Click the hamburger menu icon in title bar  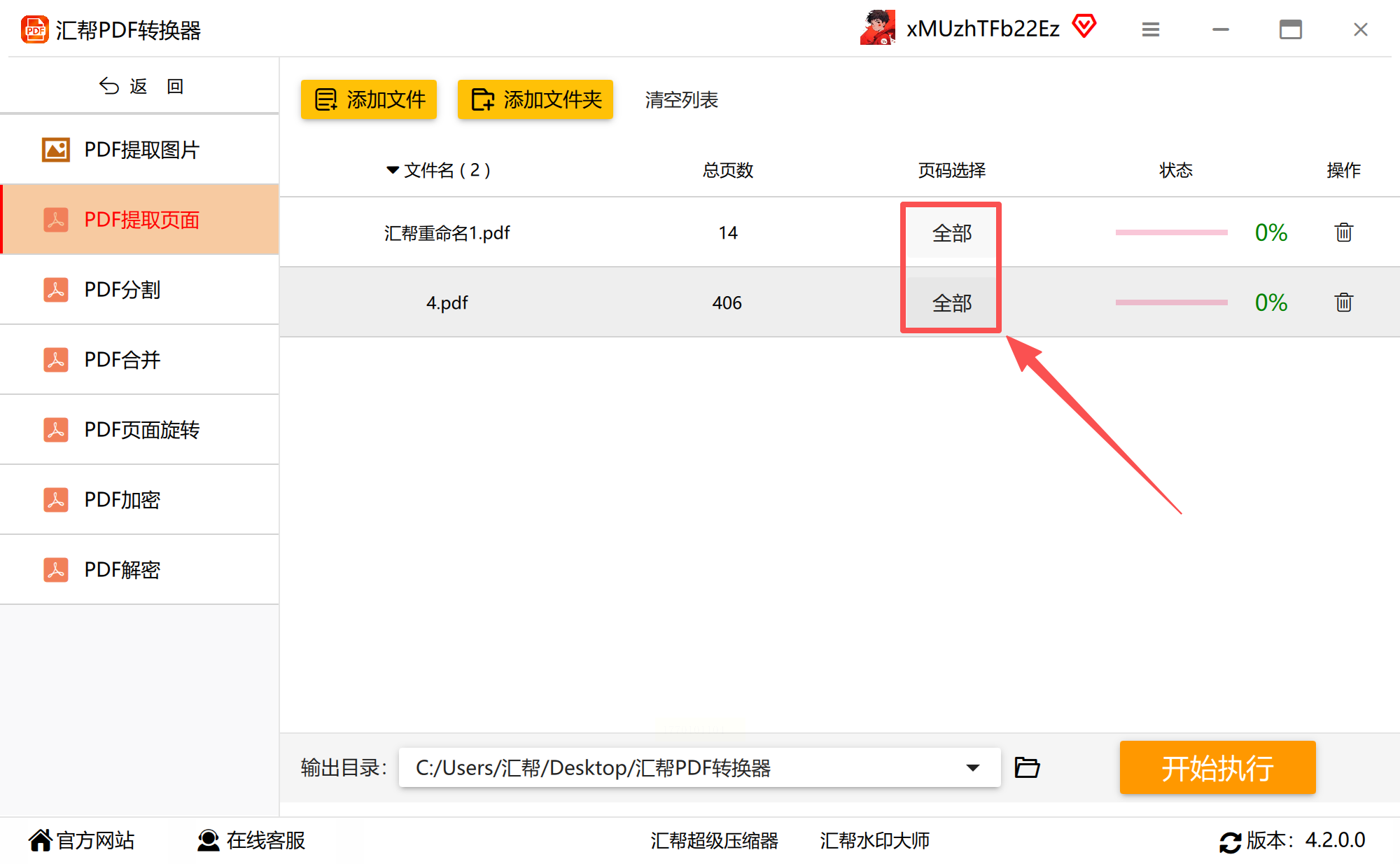pos(1150,29)
